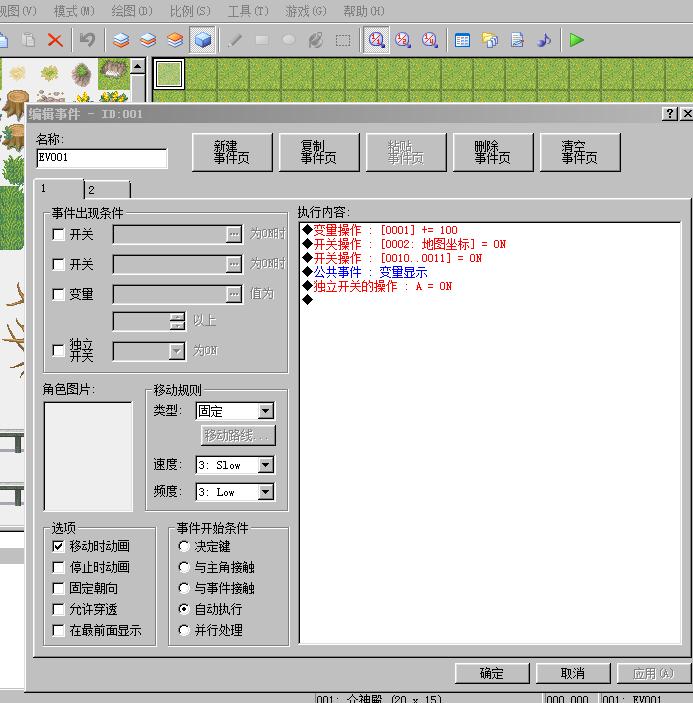
Task: Click the red X delete icon
Action: coord(55,40)
